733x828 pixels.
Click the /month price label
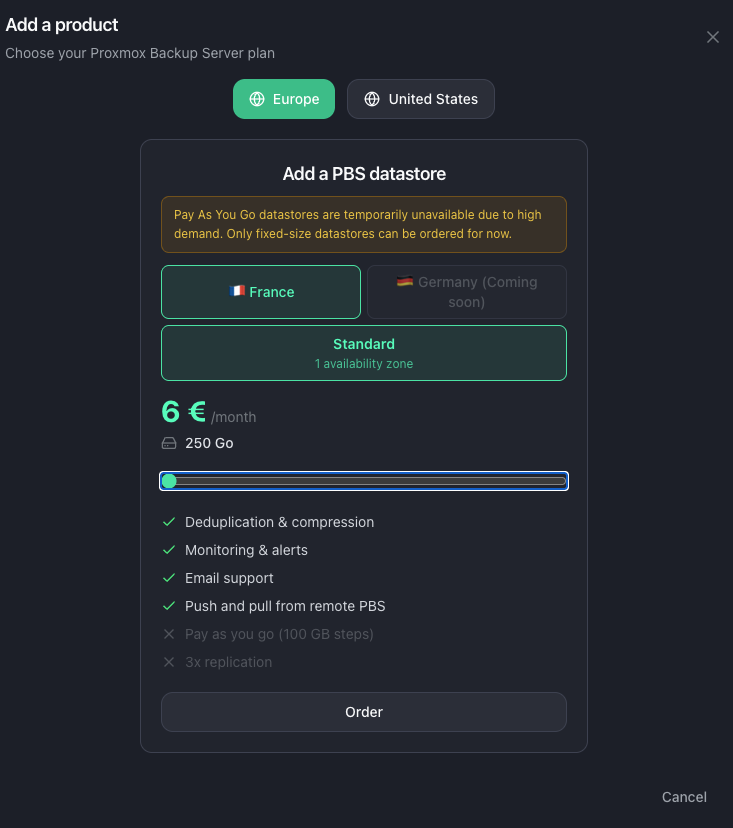[233, 417]
